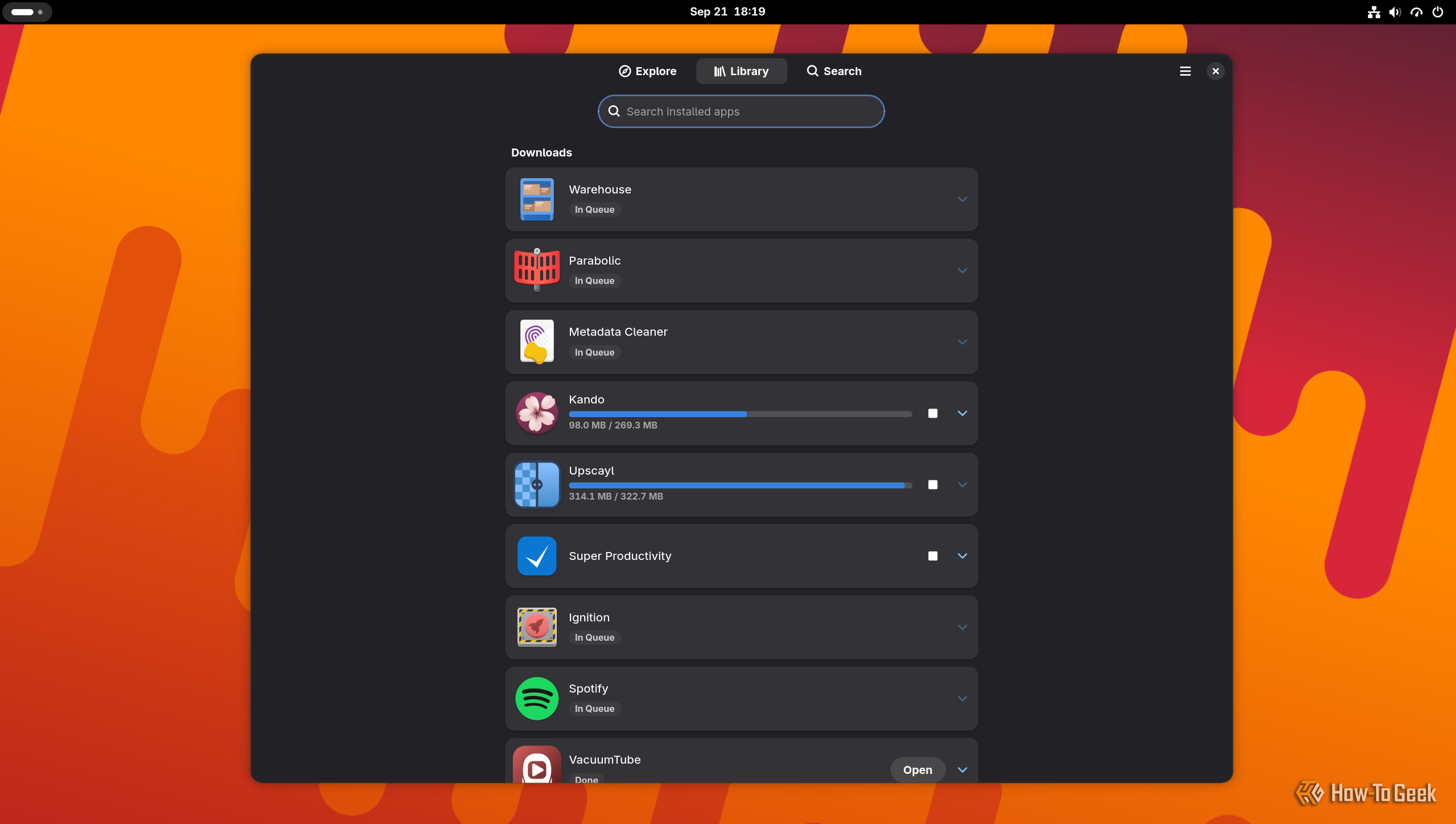The image size is (1456, 824).
Task: Open the Activities workspace indicator
Action: coord(27,12)
